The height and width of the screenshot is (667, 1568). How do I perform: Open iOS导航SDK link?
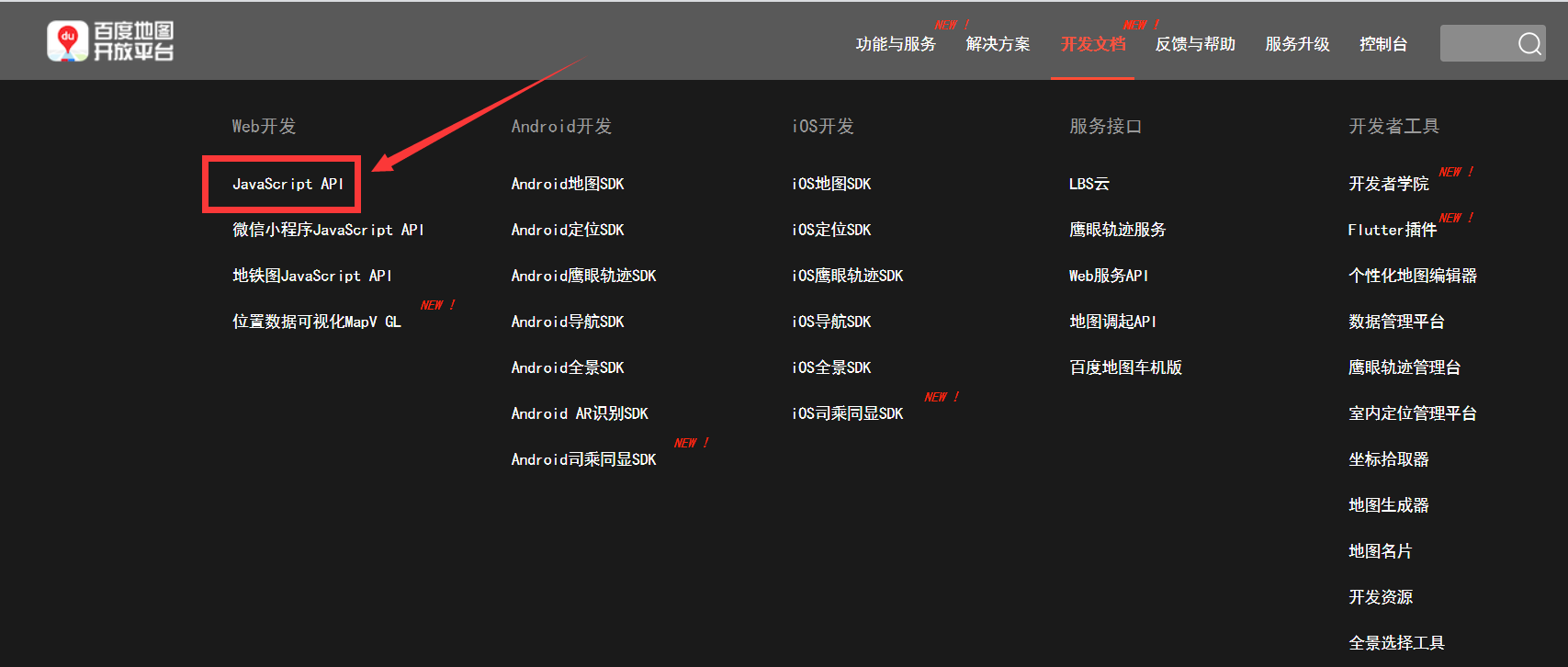tap(831, 322)
